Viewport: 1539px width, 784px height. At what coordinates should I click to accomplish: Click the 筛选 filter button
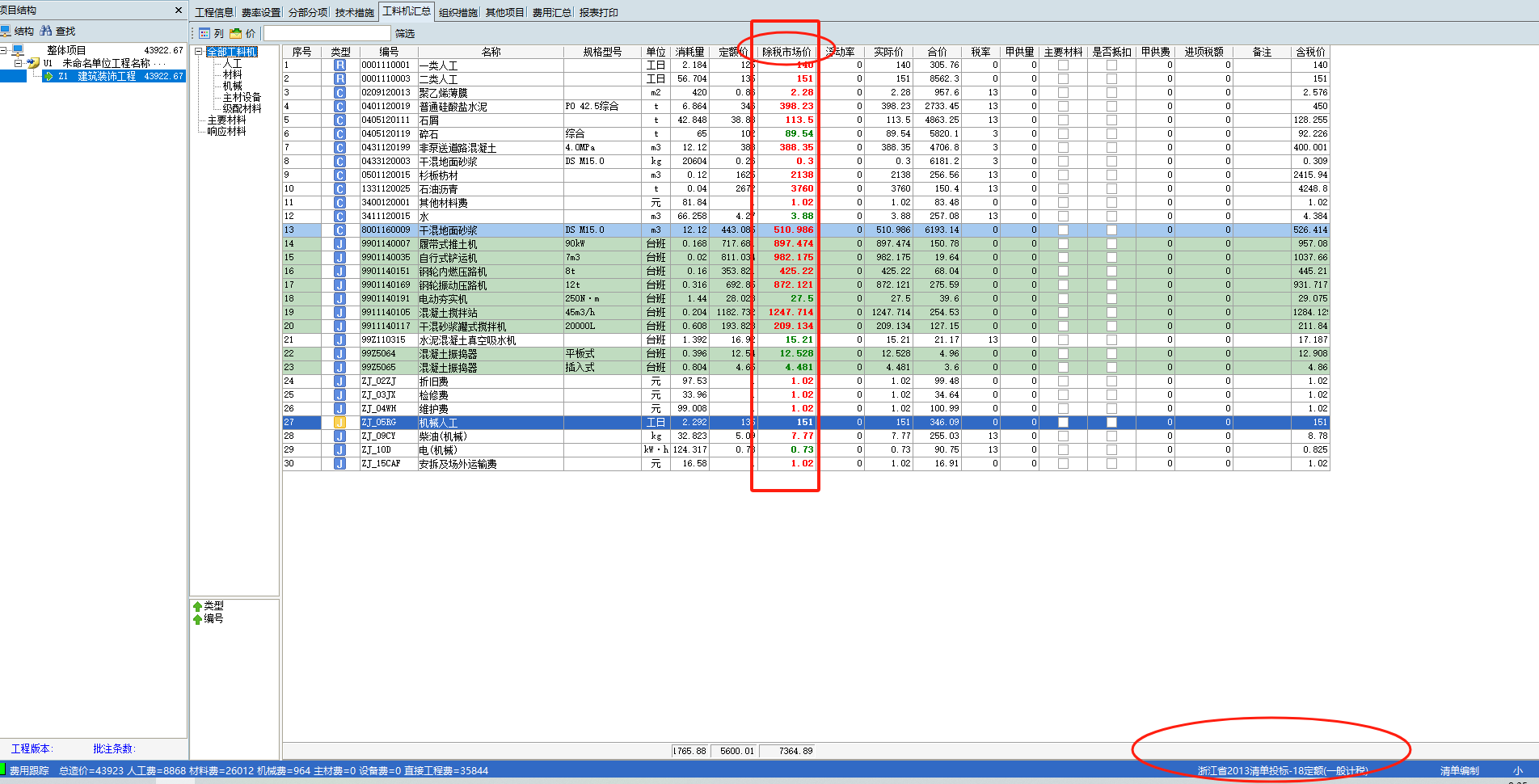(405, 33)
